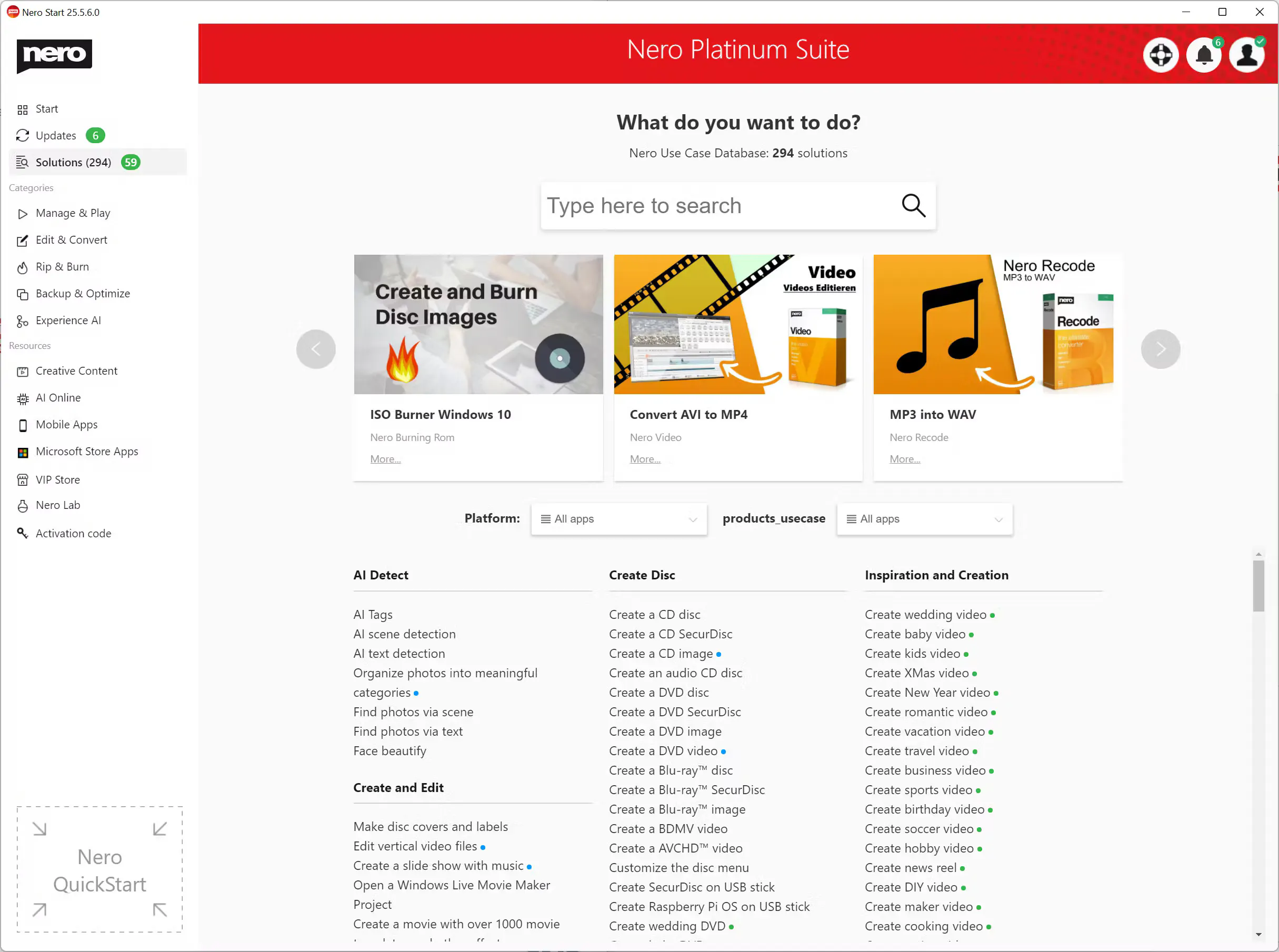Click the Activation code key icon
Viewport: 1279px width, 952px height.
(23, 534)
